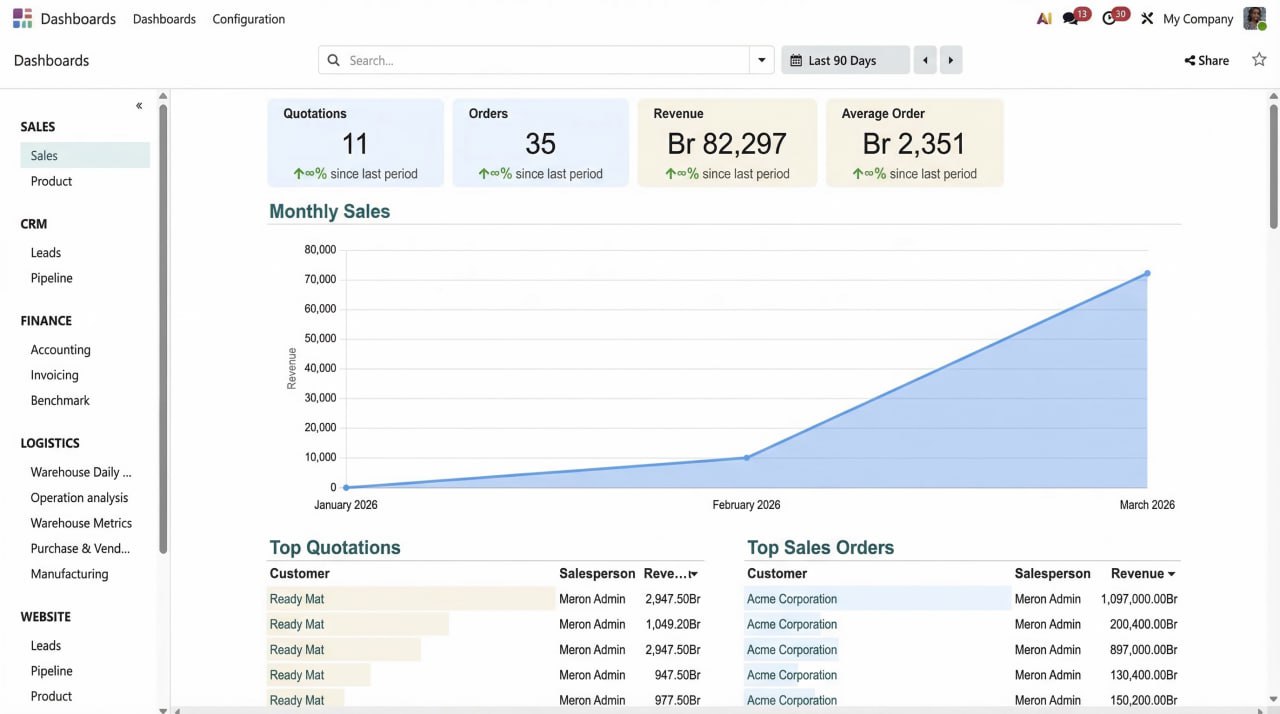Open Acme Corporation top sales order link
Image resolution: width=1280 pixels, height=714 pixels.
point(792,599)
